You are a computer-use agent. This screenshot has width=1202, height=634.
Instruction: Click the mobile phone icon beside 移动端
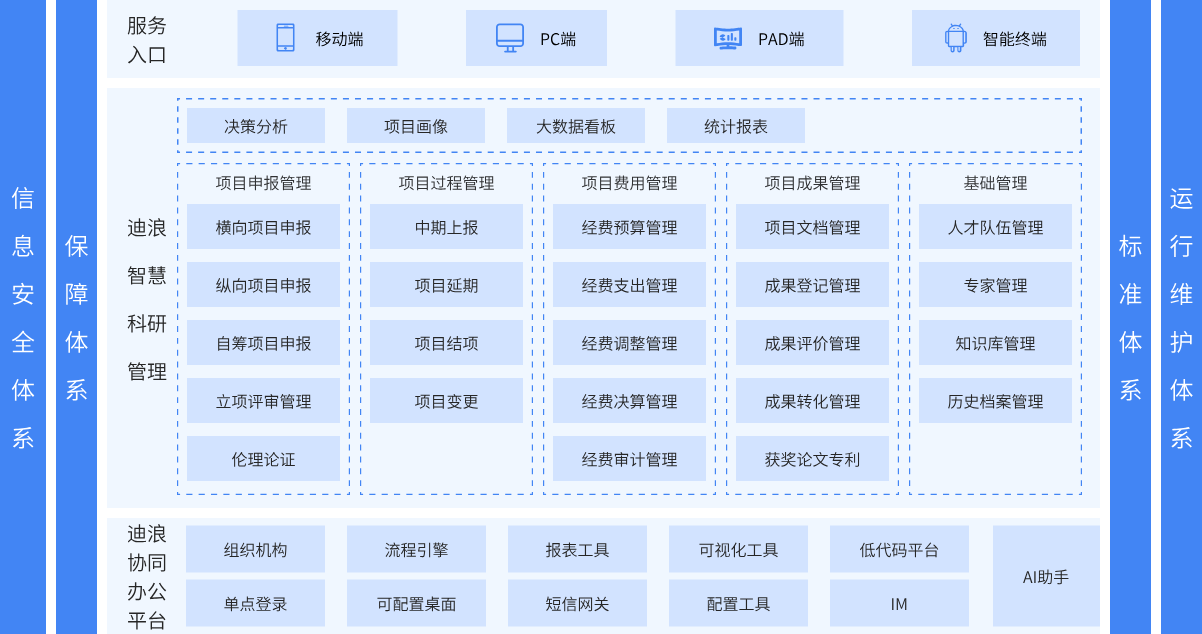tap(285, 38)
